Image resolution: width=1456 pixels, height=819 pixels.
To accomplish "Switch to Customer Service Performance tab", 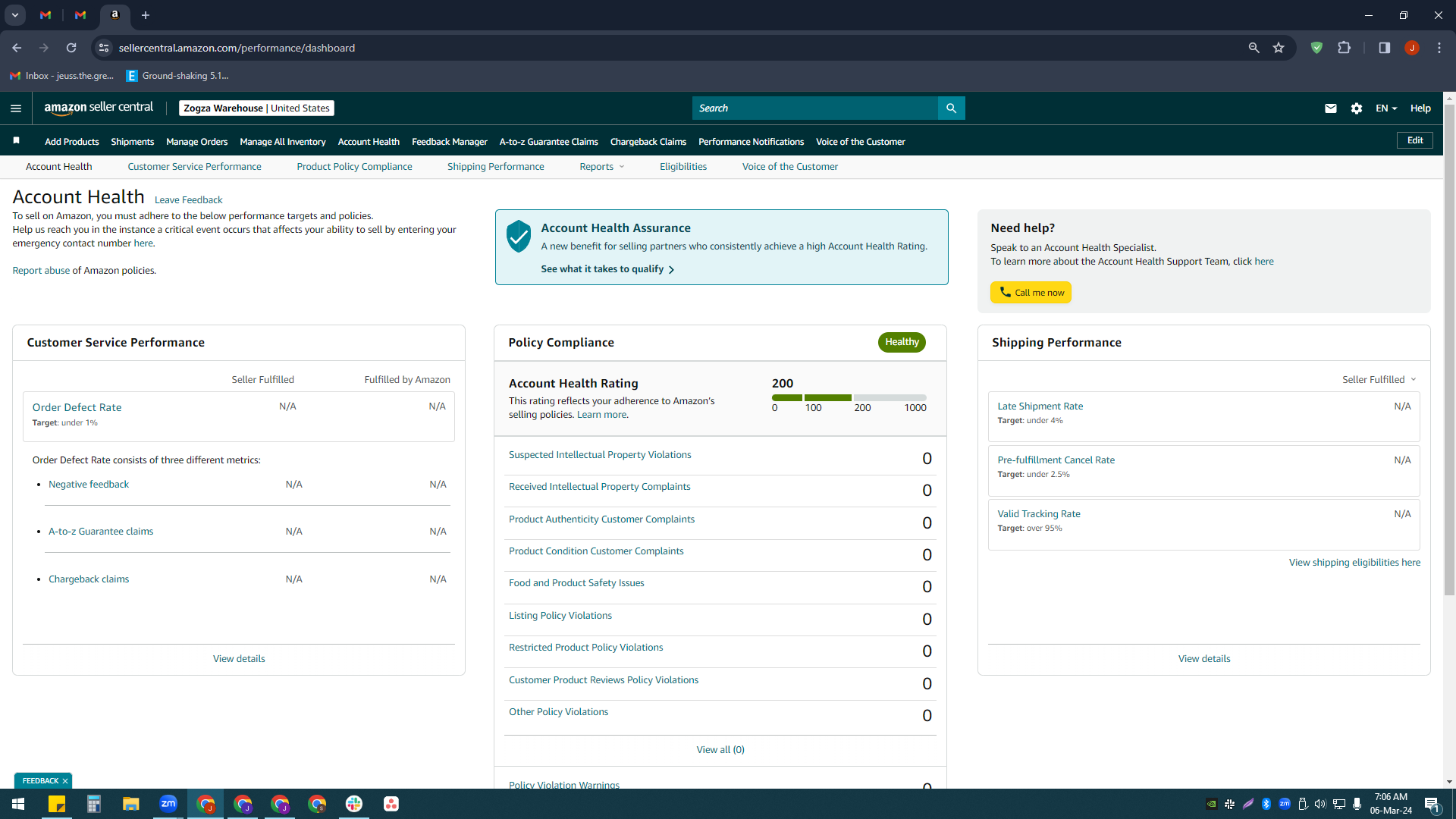I will click(x=194, y=167).
